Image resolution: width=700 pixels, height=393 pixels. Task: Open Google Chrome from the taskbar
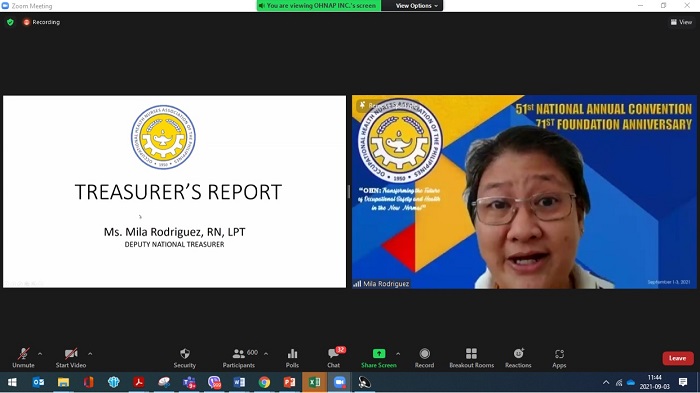point(264,382)
